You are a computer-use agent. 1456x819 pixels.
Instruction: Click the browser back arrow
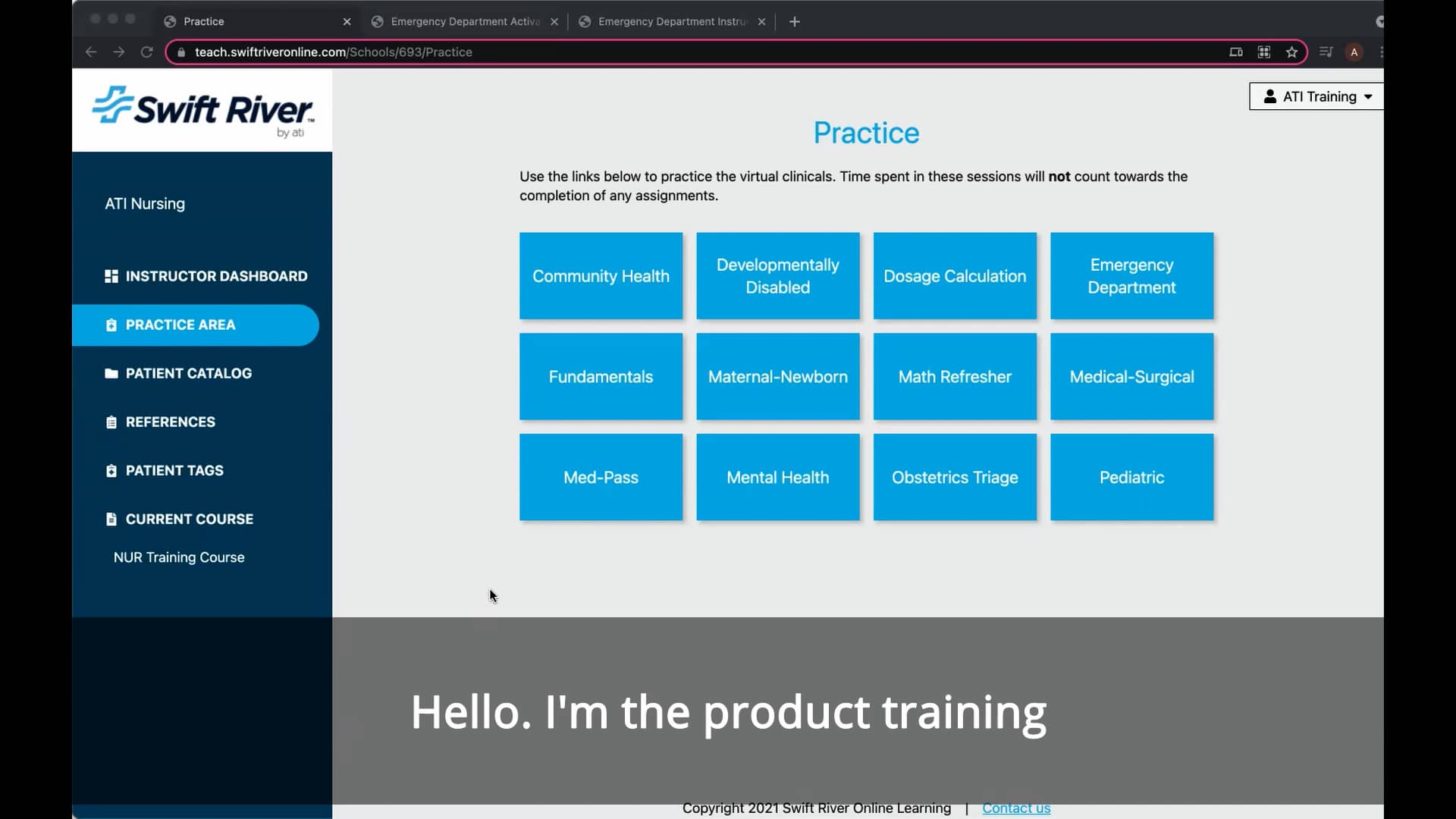pos(91,52)
